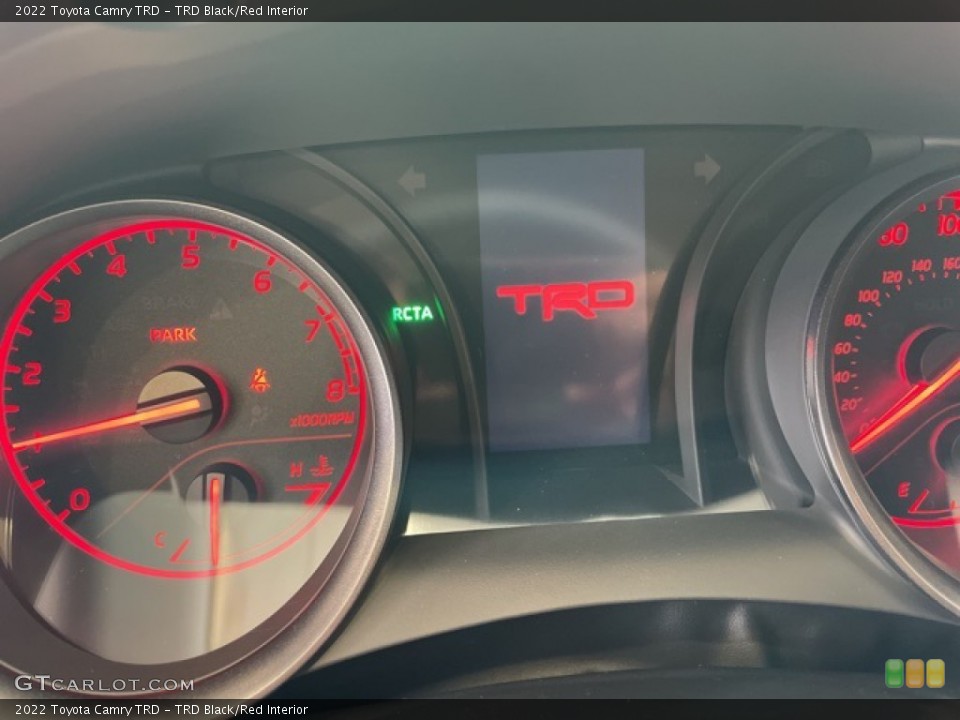Image resolution: width=960 pixels, height=720 pixels.
Task: Click the tachometer needle center hub
Action: (182, 405)
